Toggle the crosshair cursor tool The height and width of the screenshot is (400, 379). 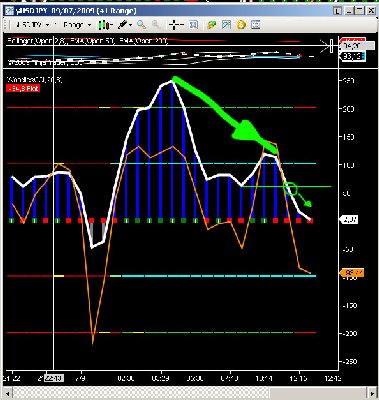(174, 25)
